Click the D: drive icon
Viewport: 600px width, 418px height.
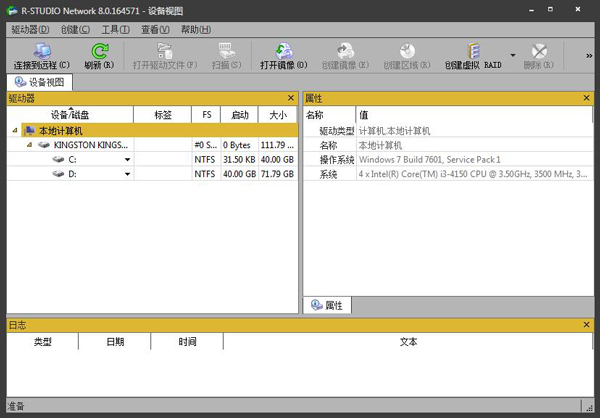click(x=58, y=174)
